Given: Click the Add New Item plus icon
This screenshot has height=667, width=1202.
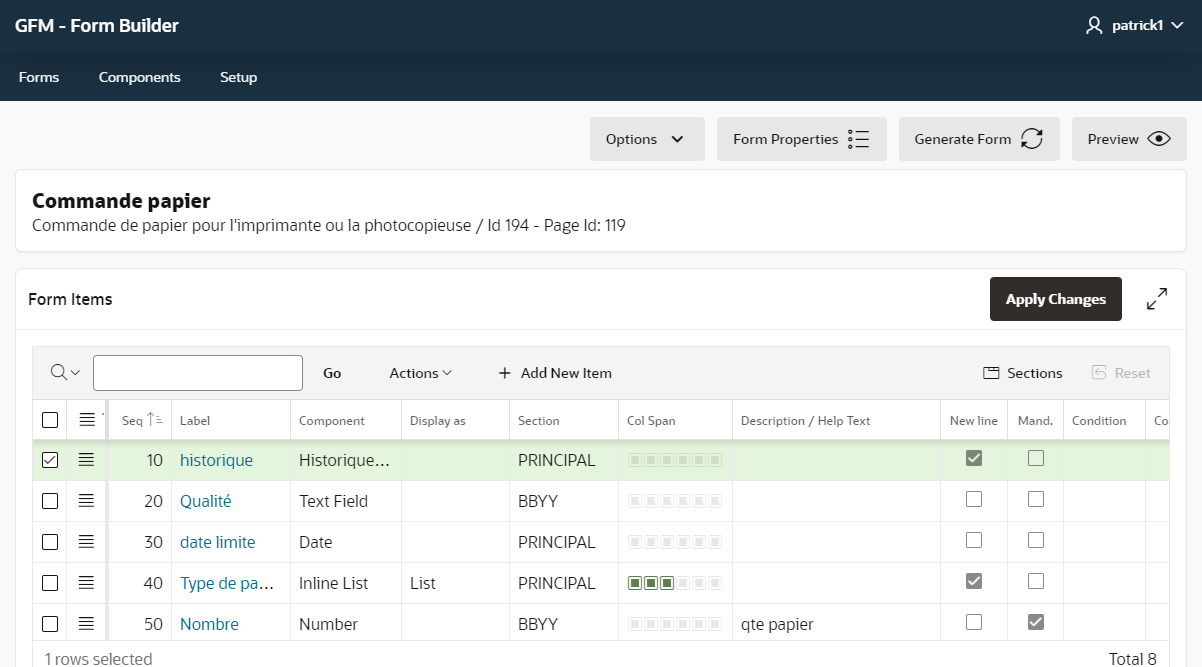Looking at the screenshot, I should click(504, 372).
